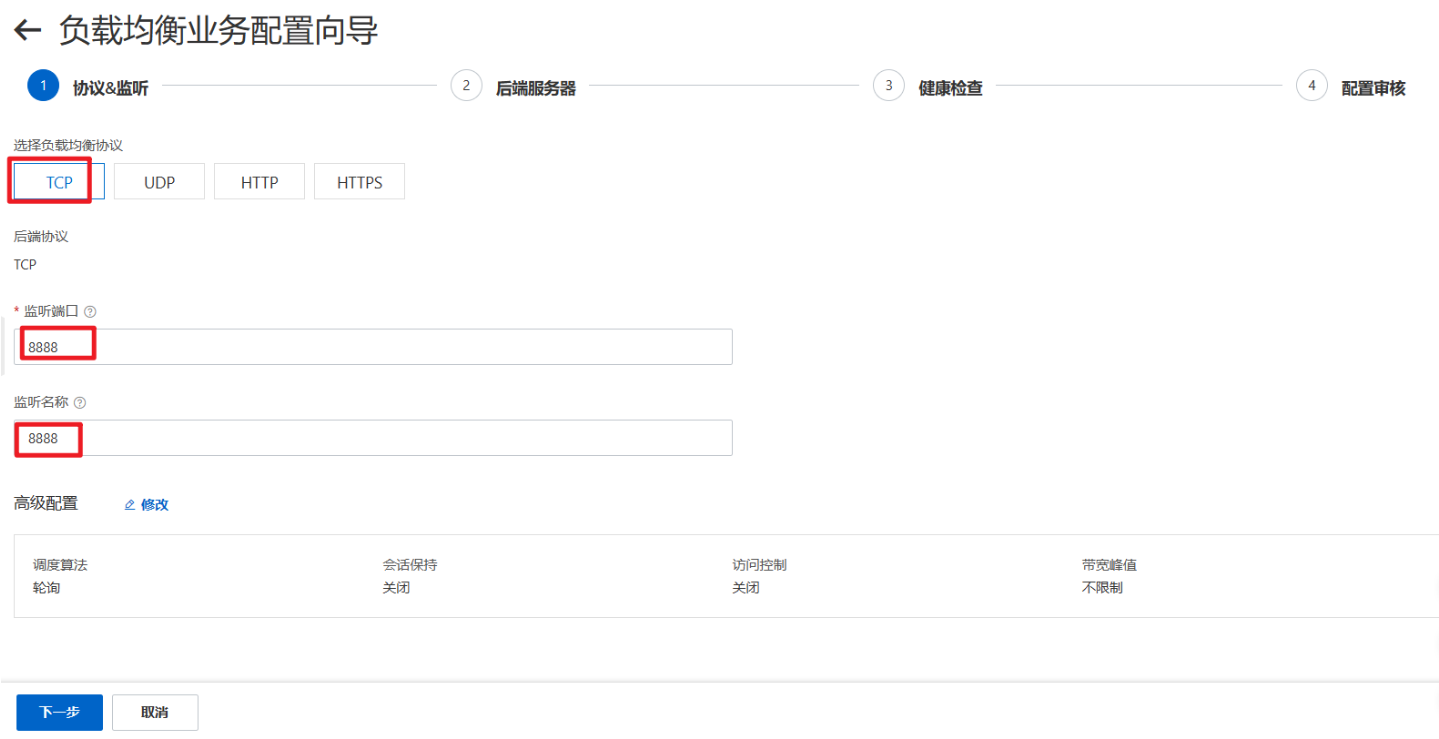The width and height of the screenshot is (1439, 739).
Task: Click the 监听端口 input field showing 8888
Action: 370,346
